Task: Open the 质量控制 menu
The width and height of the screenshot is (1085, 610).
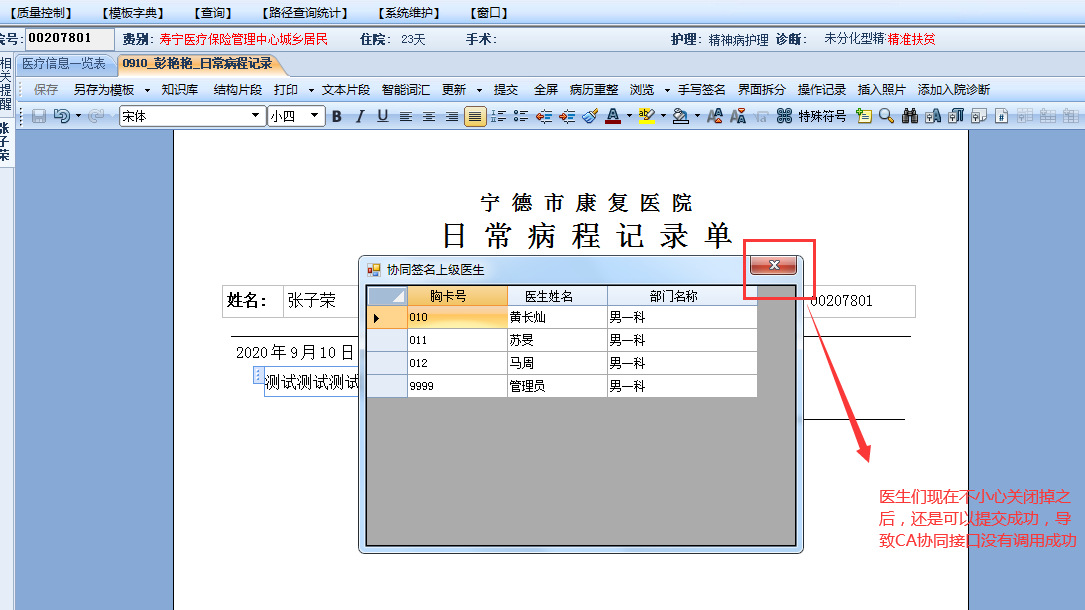Action: pos(41,13)
